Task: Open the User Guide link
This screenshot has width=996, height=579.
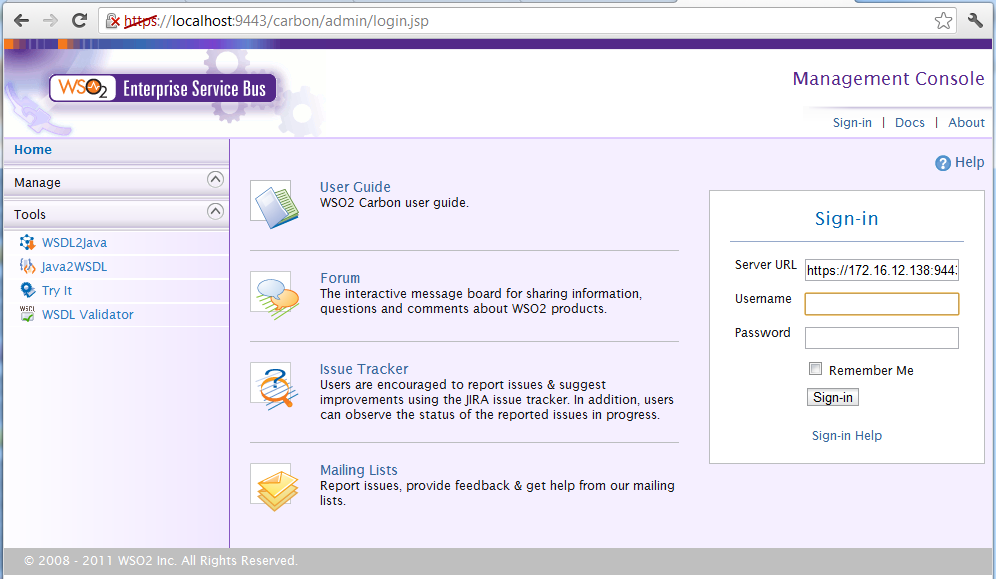Action: coord(355,187)
